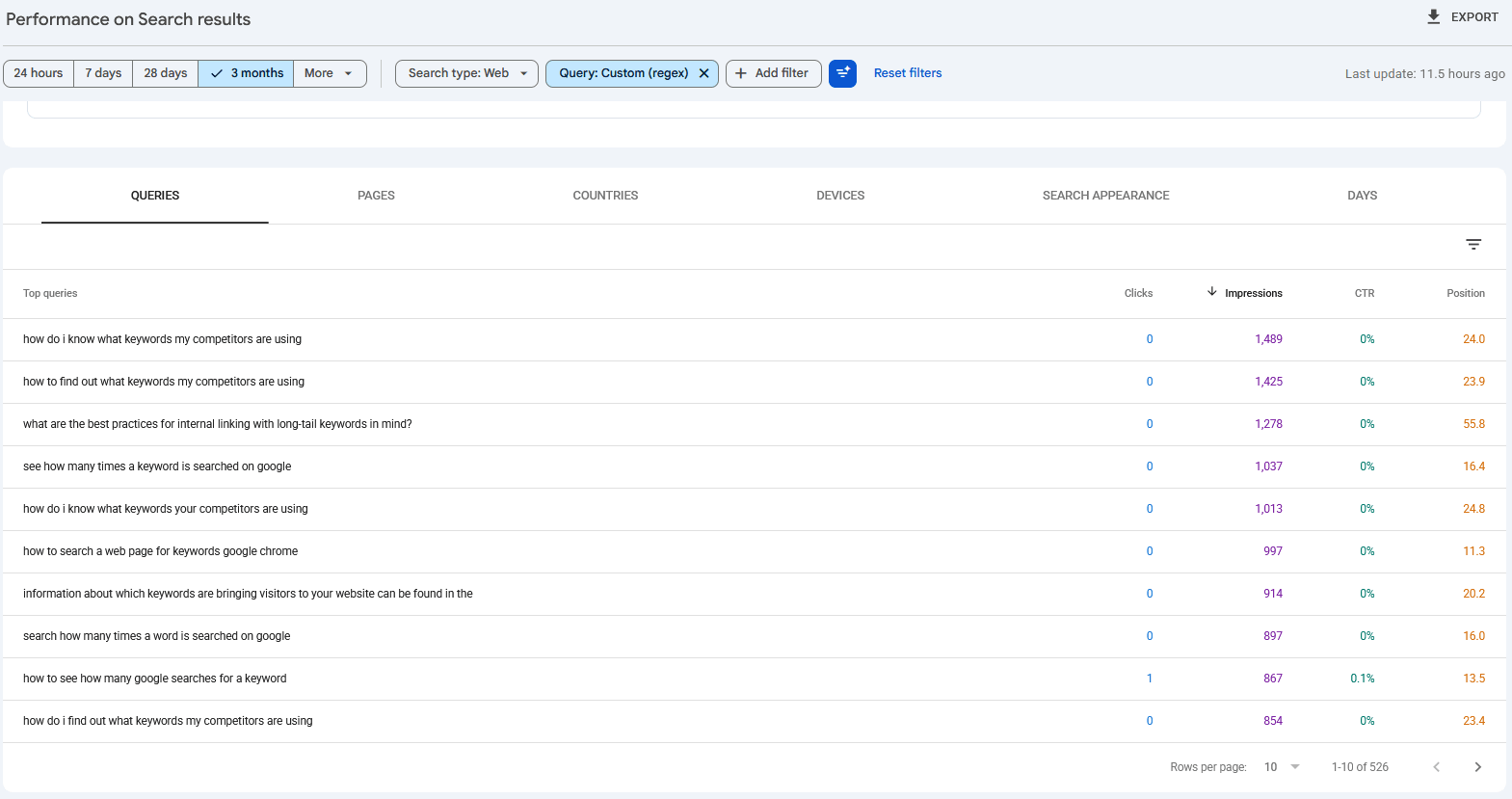Click the 13.5 position value
Viewport: 1512px width, 799px height.
click(x=1473, y=679)
